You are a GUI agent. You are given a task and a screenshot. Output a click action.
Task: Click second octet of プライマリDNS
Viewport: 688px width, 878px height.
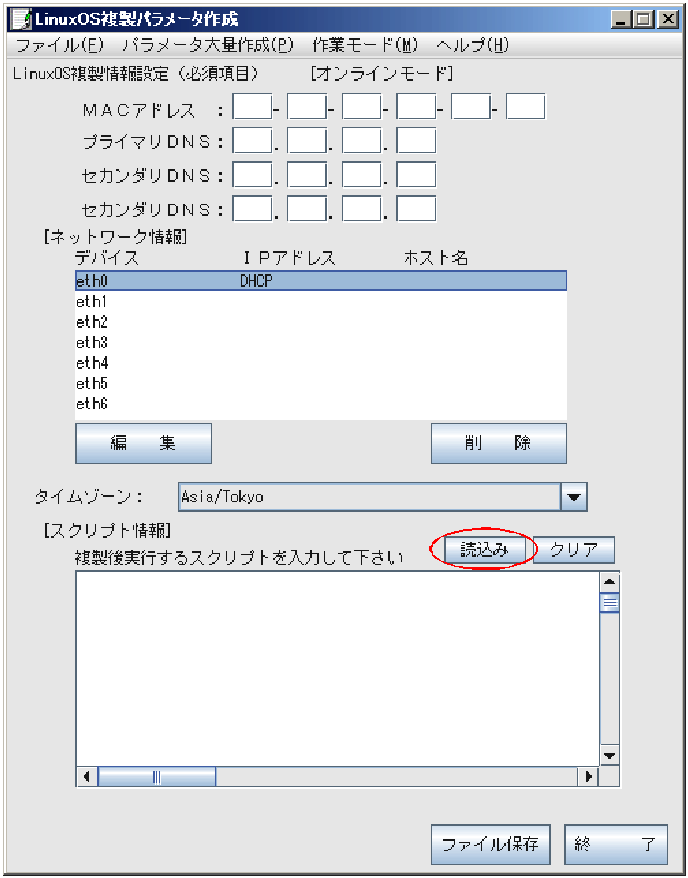[307, 141]
